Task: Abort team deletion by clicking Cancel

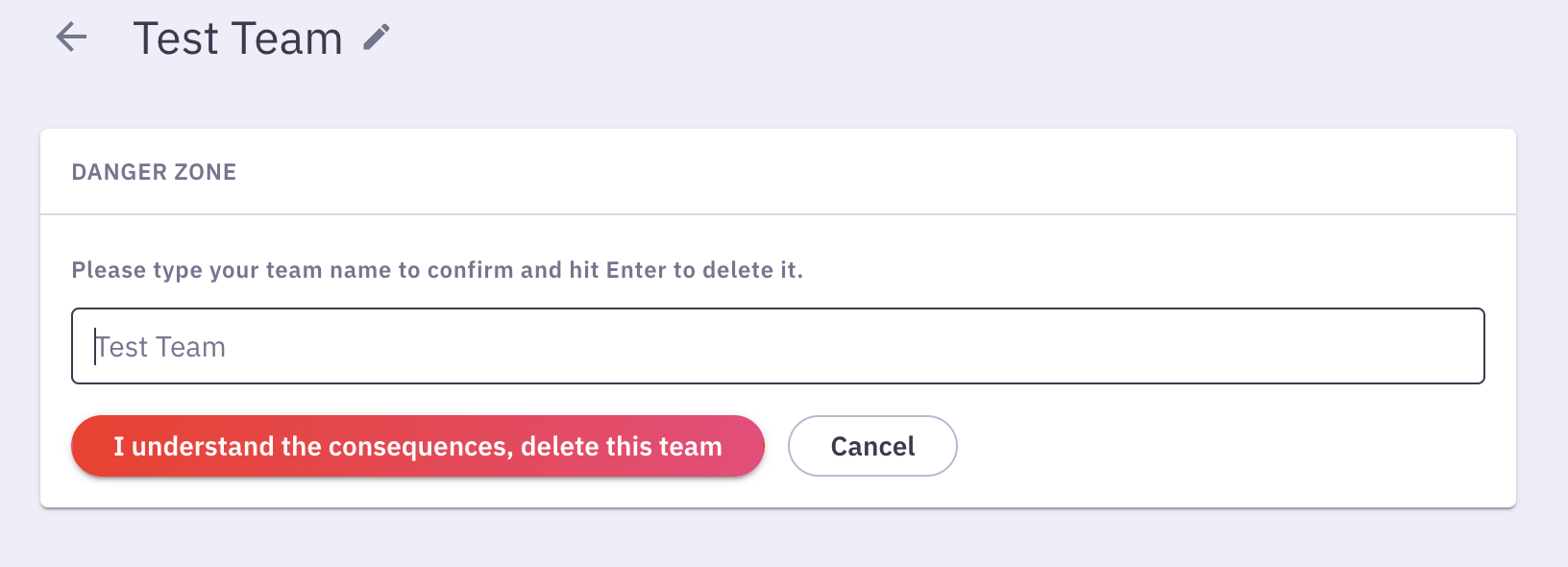Action: point(871,446)
